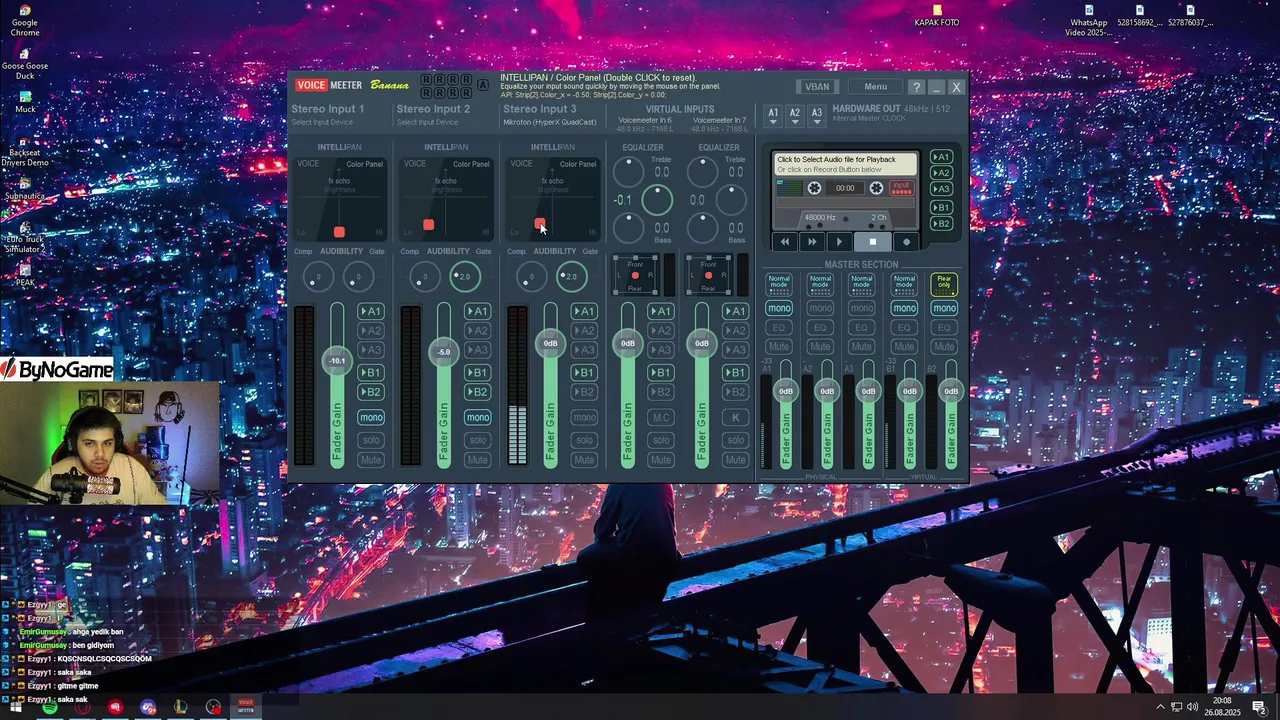
Task: Open the Euro Truck Simulator 2 desktop shortcut
Action: pos(25,235)
